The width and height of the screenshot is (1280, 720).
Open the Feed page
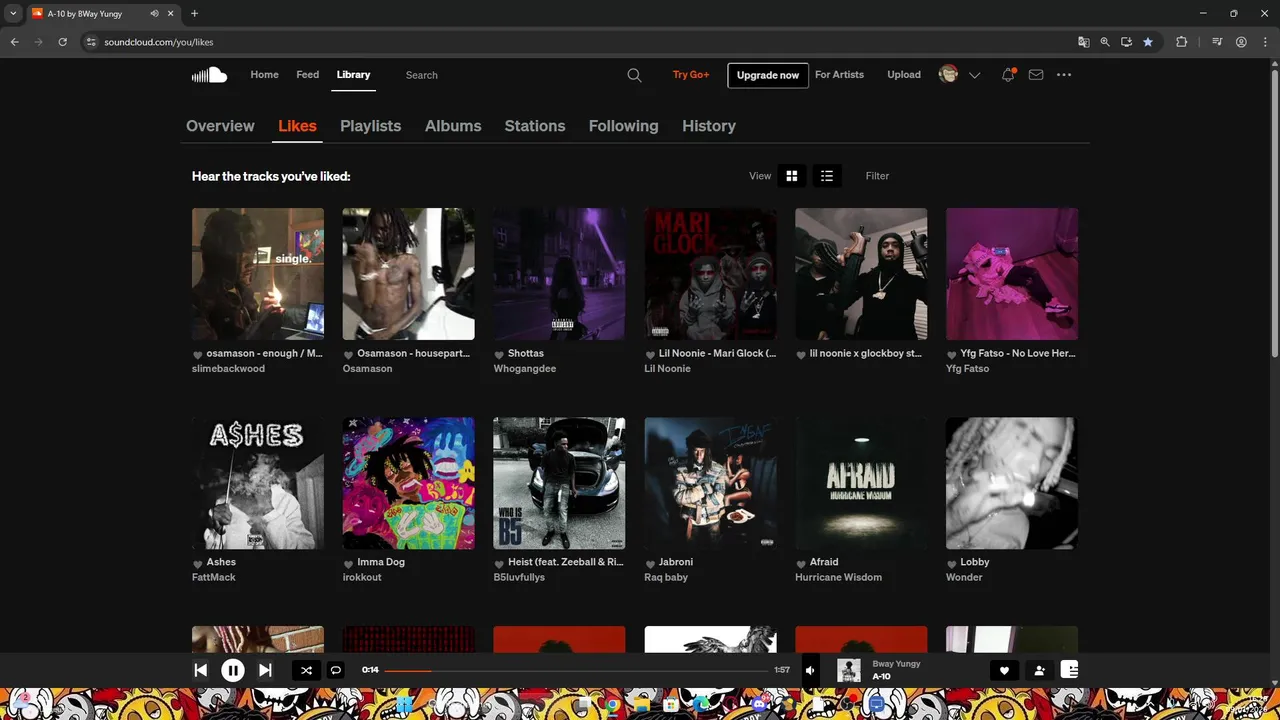[x=308, y=75]
